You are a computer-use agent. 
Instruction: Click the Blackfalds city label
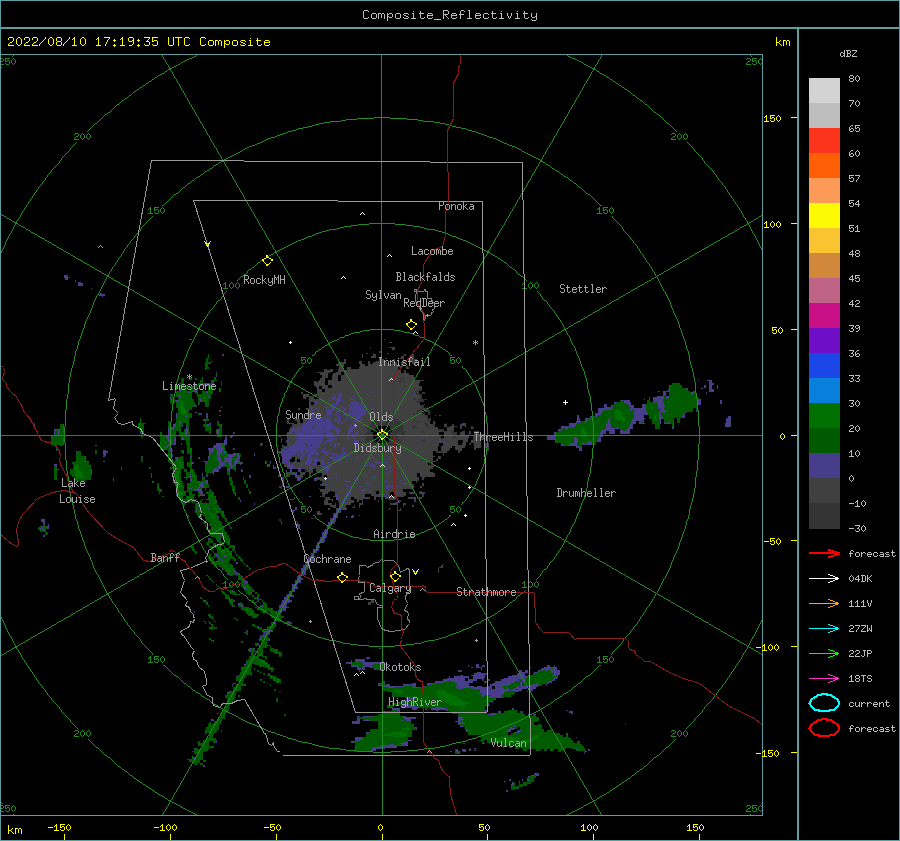(425, 277)
